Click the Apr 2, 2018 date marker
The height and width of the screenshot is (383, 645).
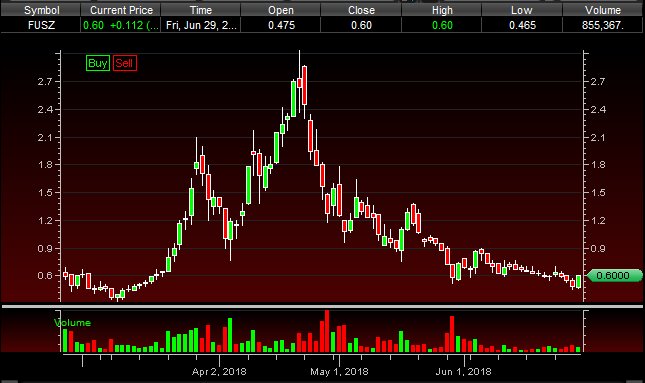(x=219, y=371)
